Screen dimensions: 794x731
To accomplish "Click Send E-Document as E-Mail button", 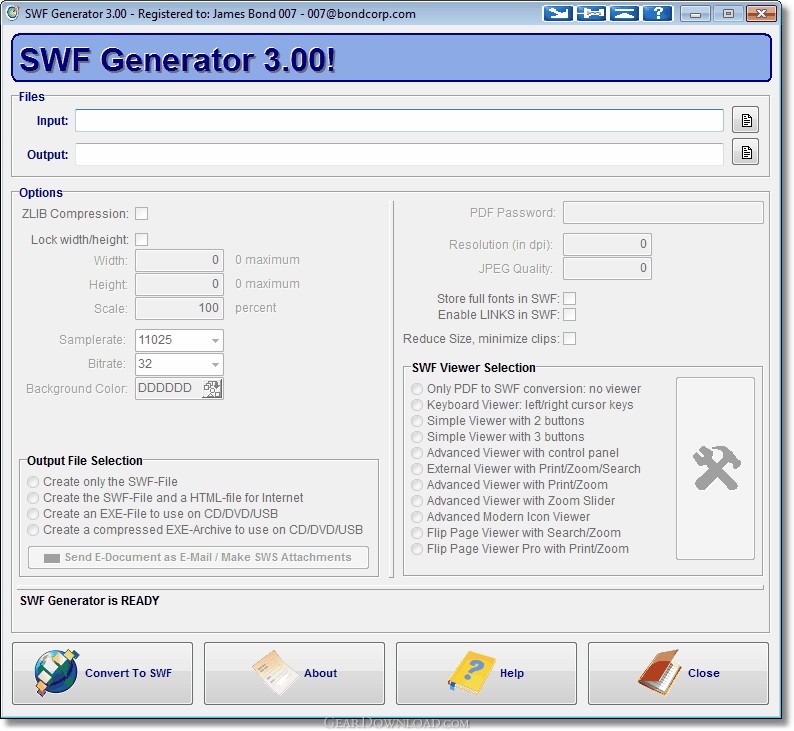I will [198, 557].
